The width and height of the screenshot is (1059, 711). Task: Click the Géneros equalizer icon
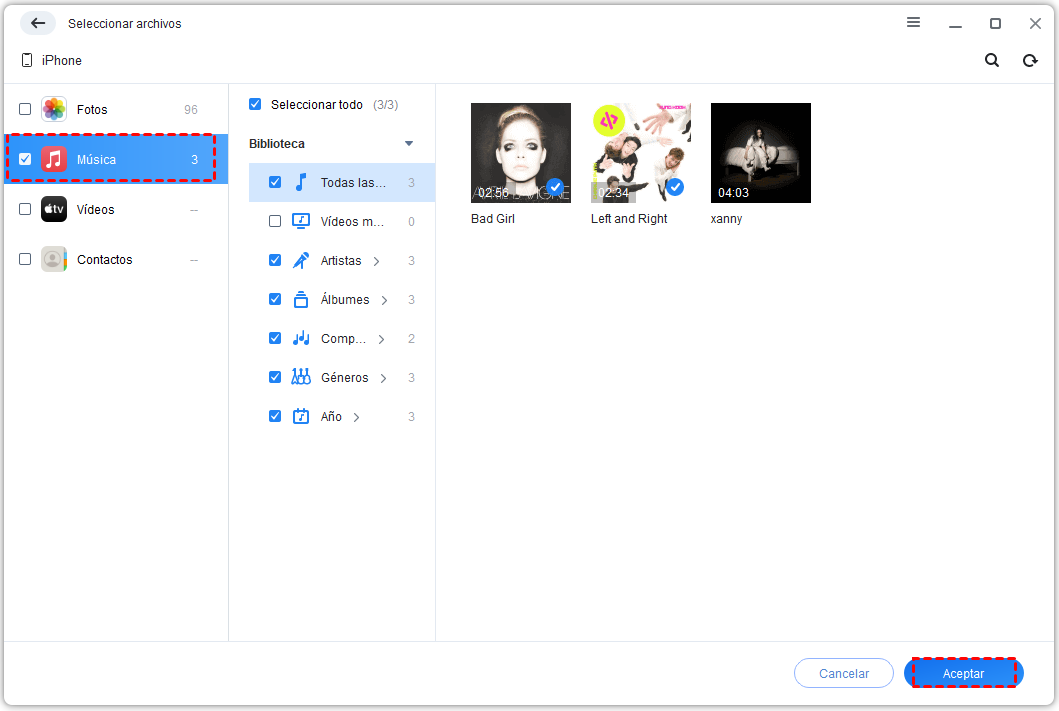pos(301,378)
